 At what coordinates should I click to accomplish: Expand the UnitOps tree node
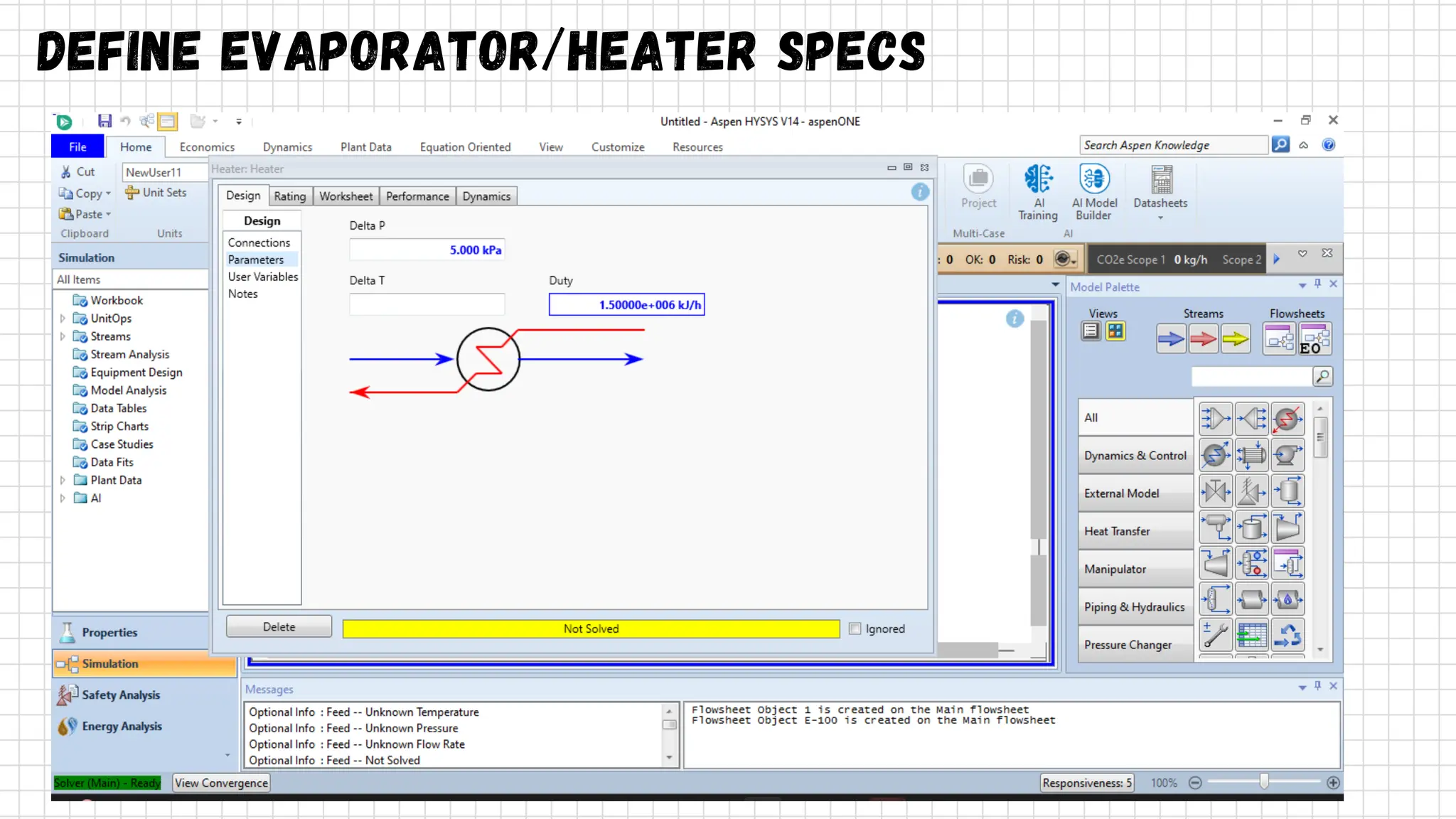[x=63, y=318]
